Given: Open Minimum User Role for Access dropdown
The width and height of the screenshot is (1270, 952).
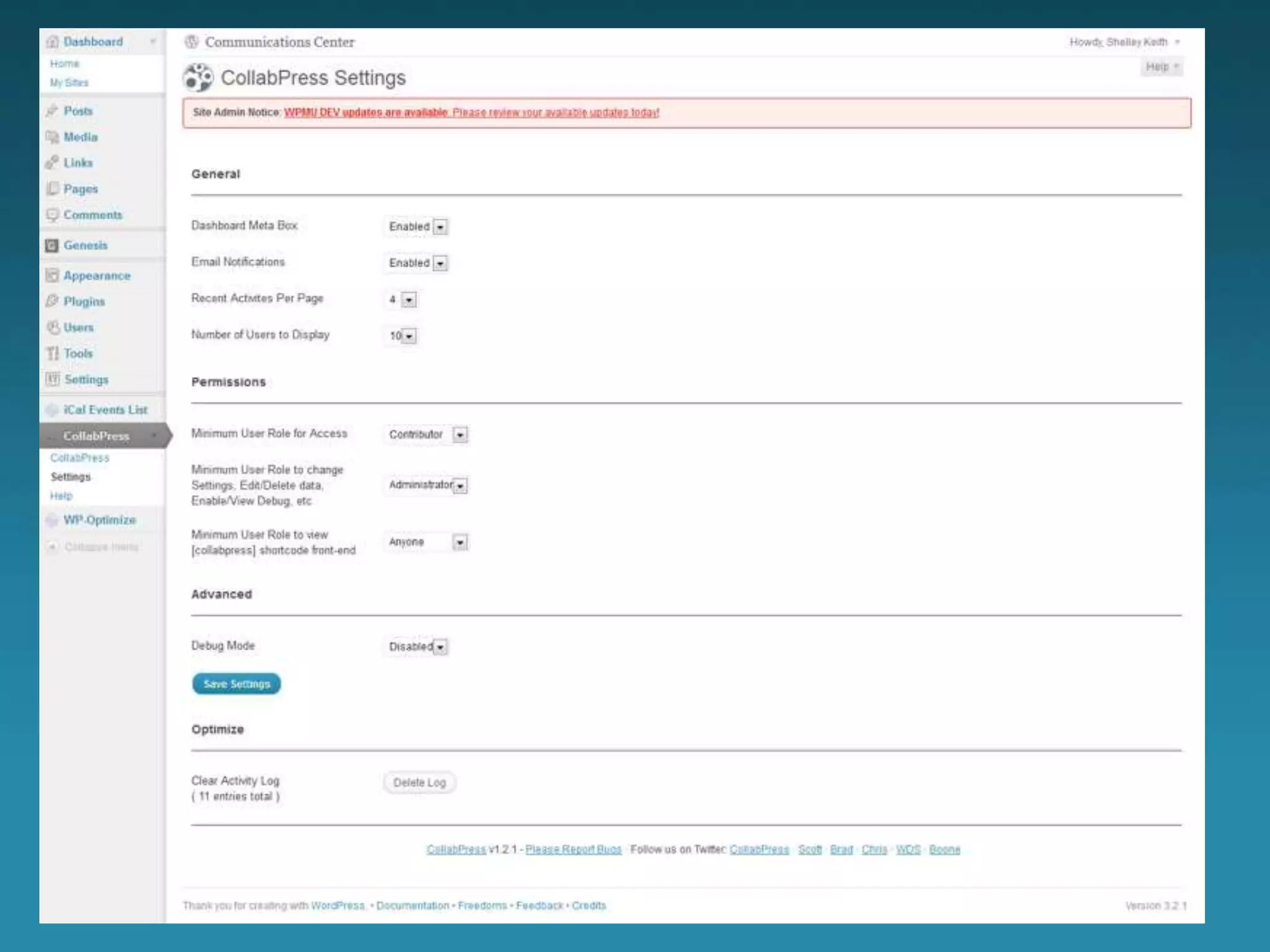Looking at the screenshot, I should [427, 434].
